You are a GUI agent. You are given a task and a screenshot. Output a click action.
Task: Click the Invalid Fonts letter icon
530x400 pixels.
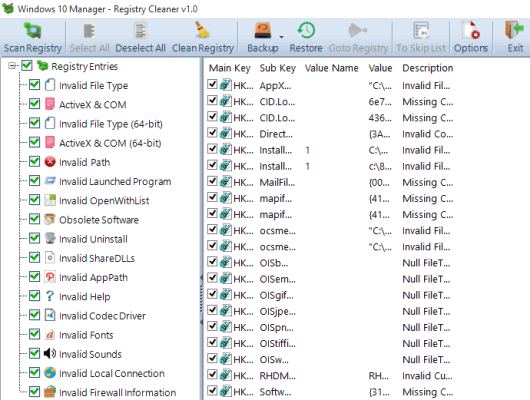(x=50, y=334)
